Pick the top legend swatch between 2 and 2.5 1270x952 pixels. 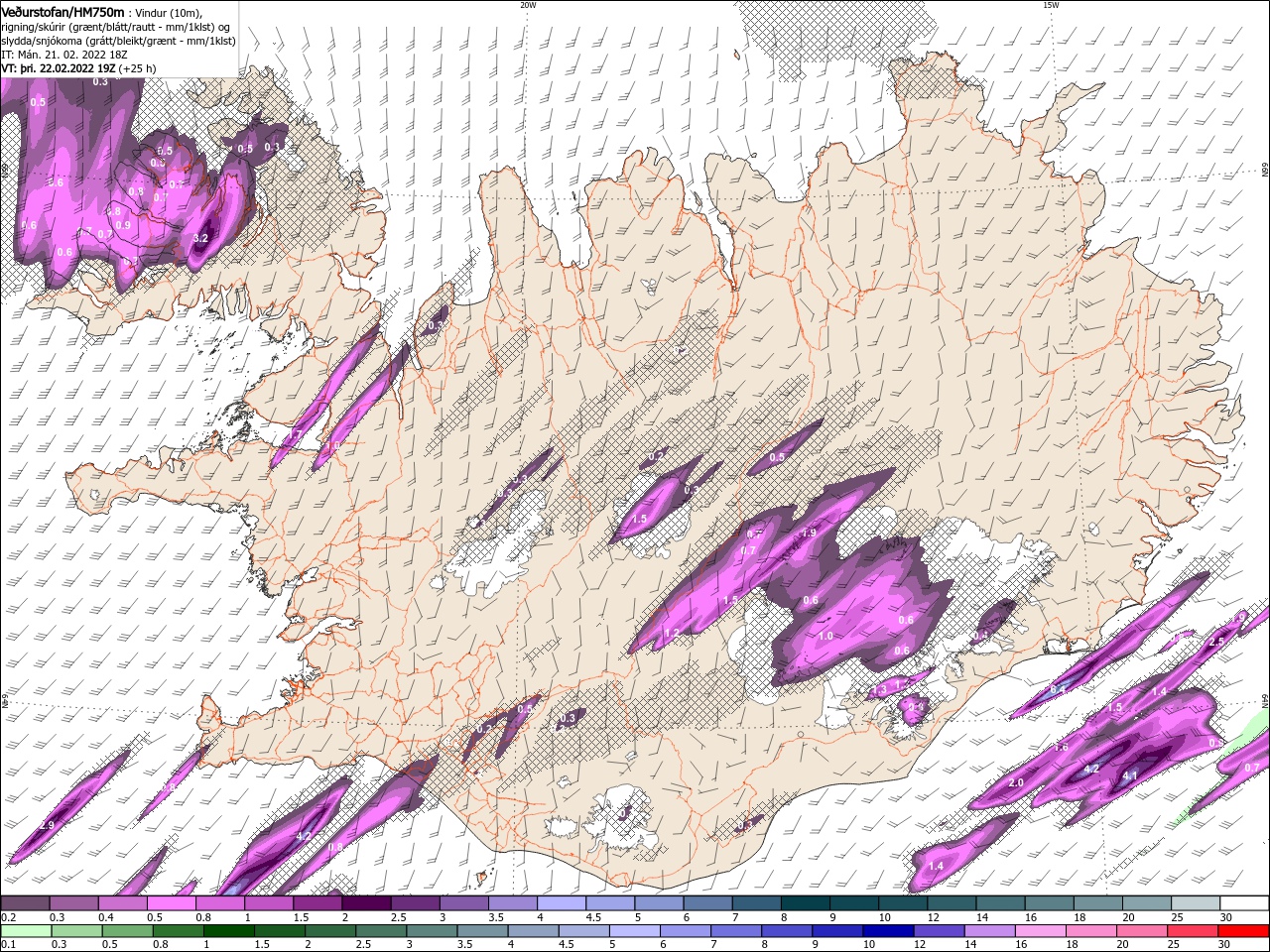(366, 903)
